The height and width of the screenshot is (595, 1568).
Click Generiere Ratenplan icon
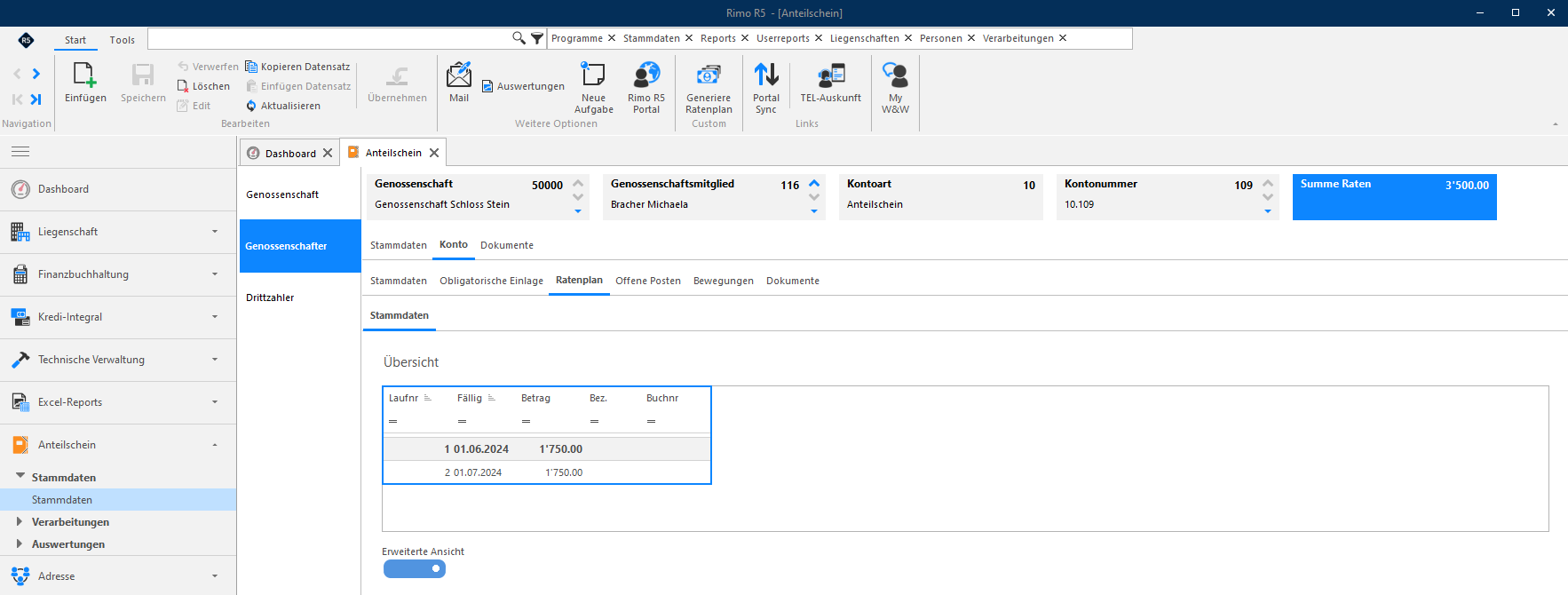coord(709,75)
